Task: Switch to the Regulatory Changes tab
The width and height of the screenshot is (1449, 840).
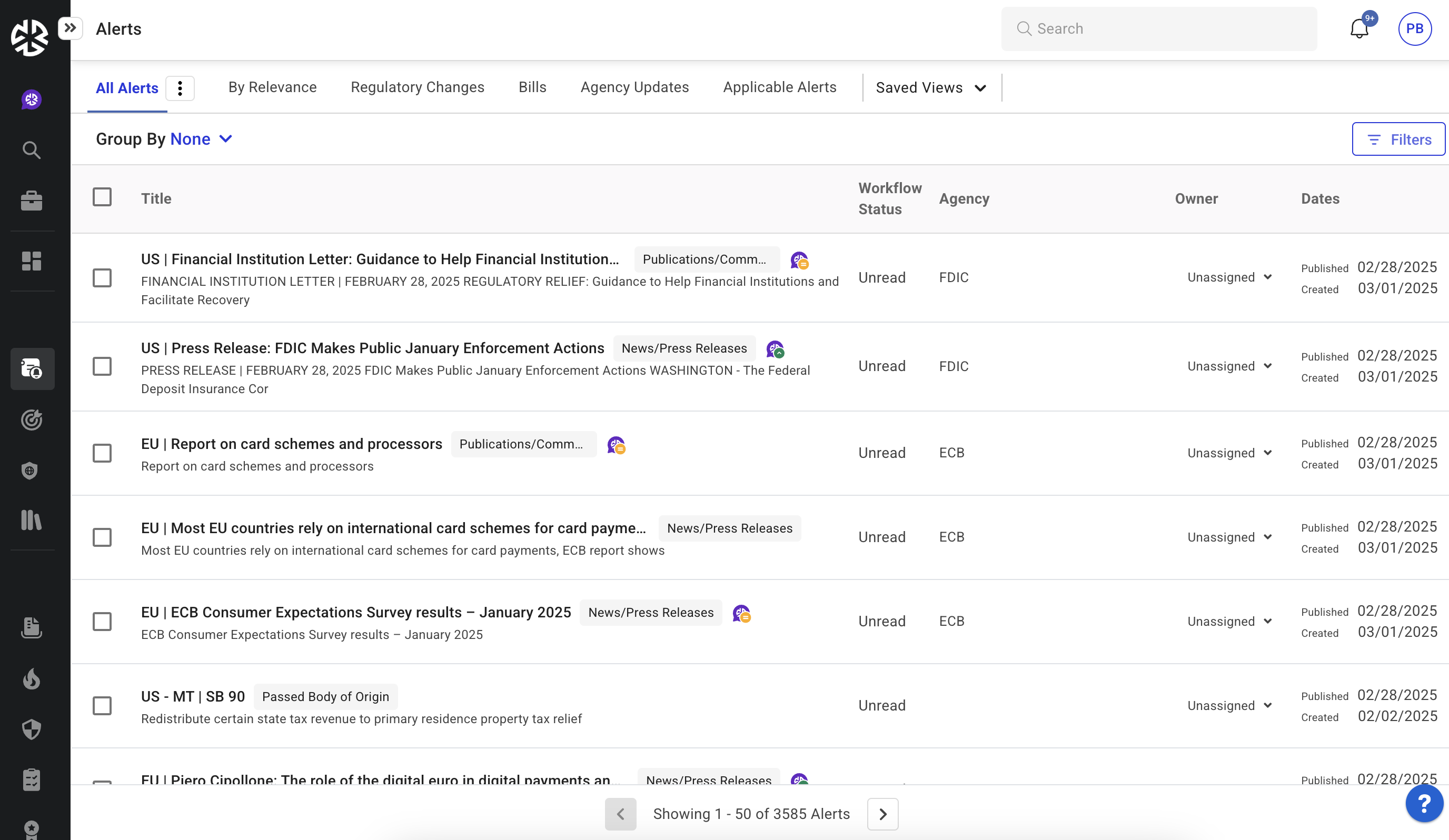Action: (418, 87)
